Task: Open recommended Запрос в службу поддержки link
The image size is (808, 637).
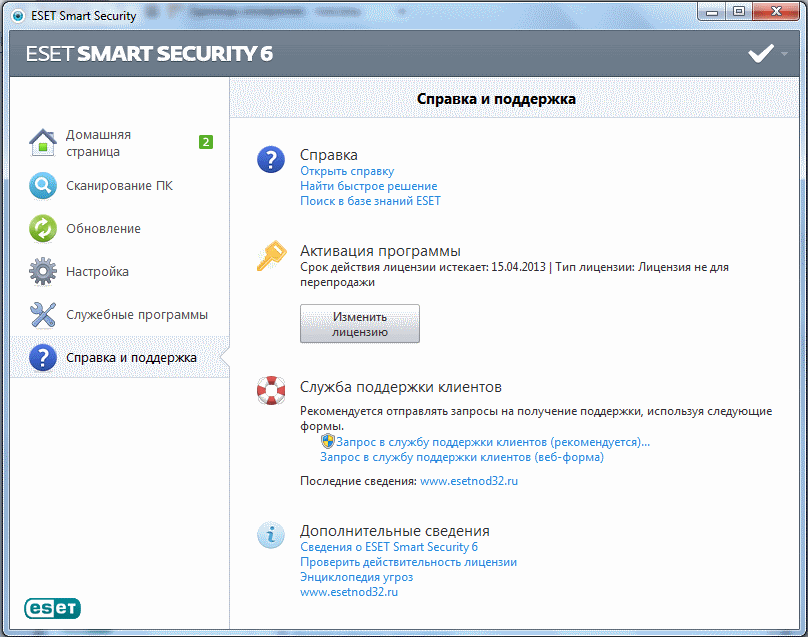Action: click(493, 442)
